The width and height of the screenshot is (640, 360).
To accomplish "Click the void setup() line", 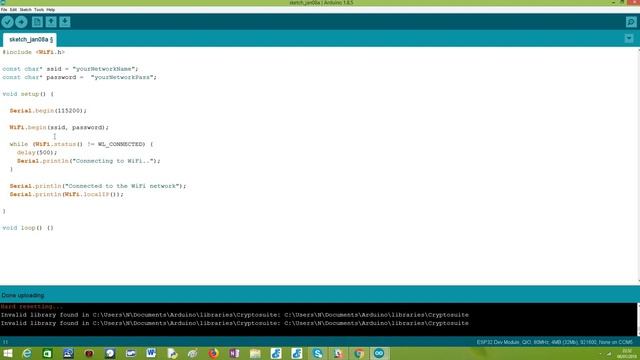I will tap(28, 94).
